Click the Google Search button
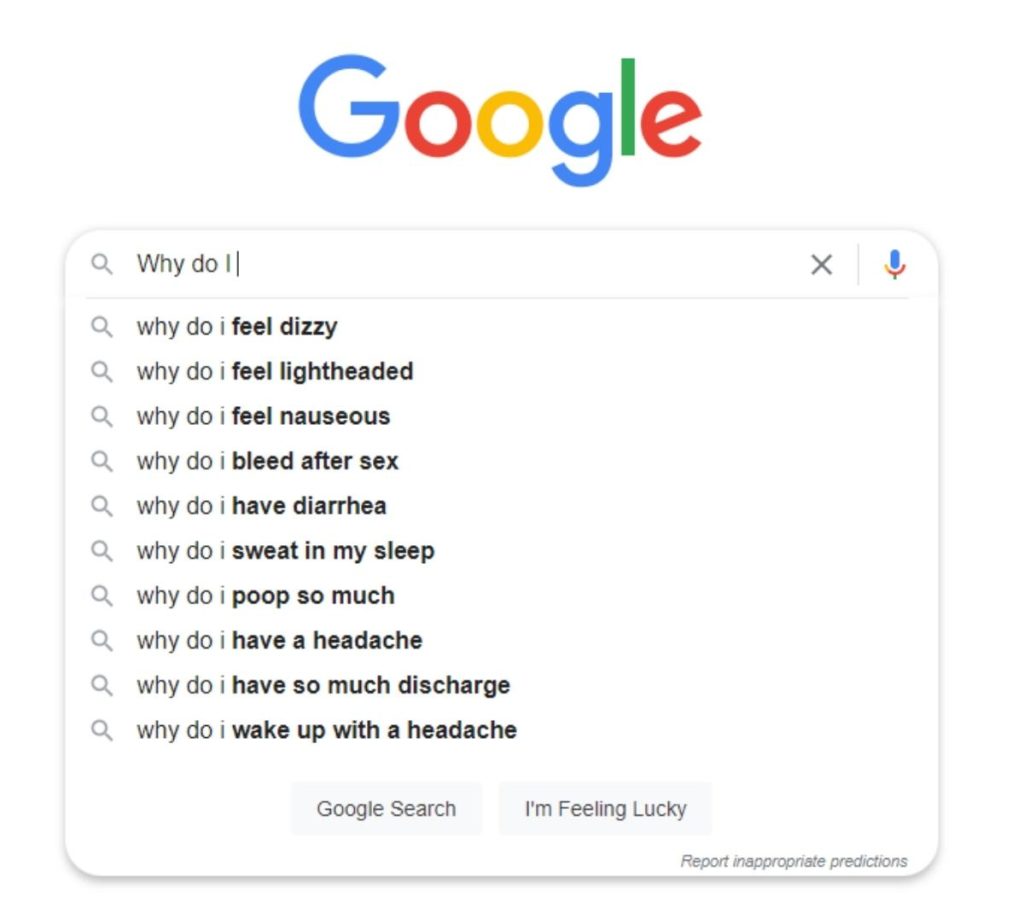The image size is (1024, 924). (385, 807)
